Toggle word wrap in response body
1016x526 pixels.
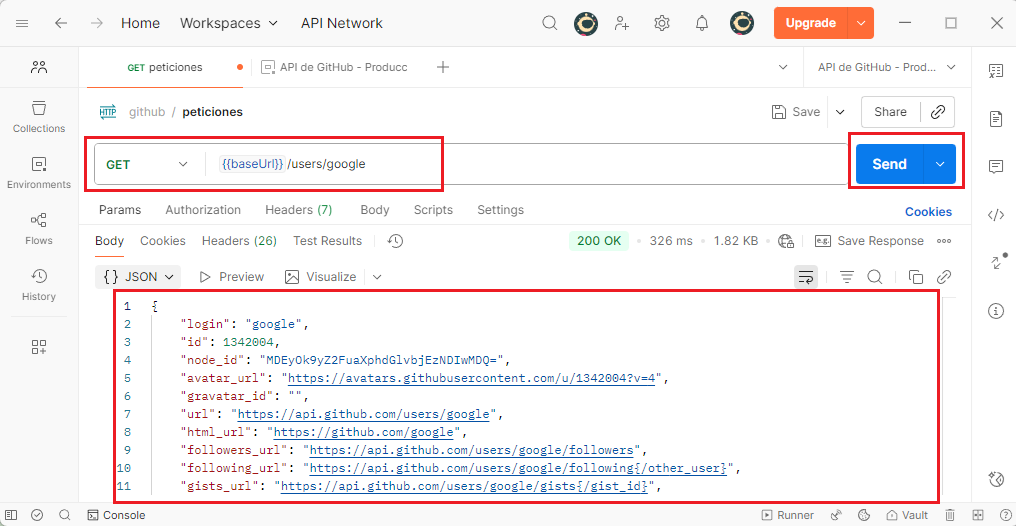coord(805,277)
